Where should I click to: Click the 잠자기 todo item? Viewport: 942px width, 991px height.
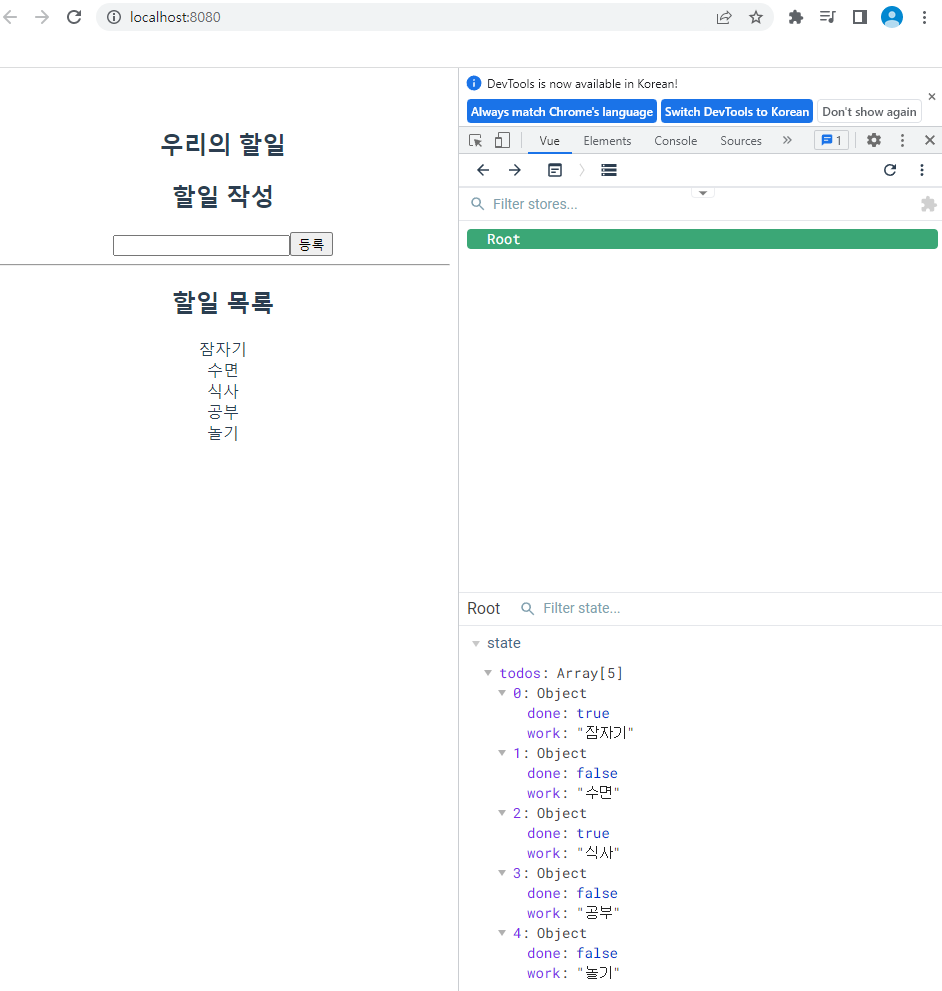tap(223, 349)
